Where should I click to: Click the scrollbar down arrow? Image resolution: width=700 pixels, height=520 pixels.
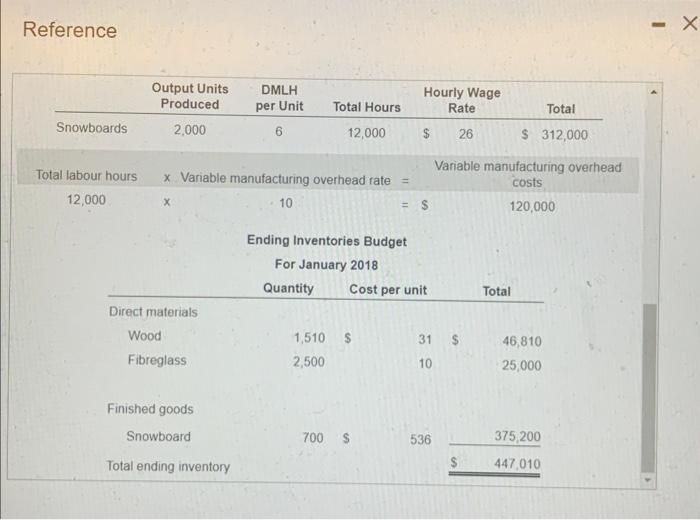(x=649, y=481)
